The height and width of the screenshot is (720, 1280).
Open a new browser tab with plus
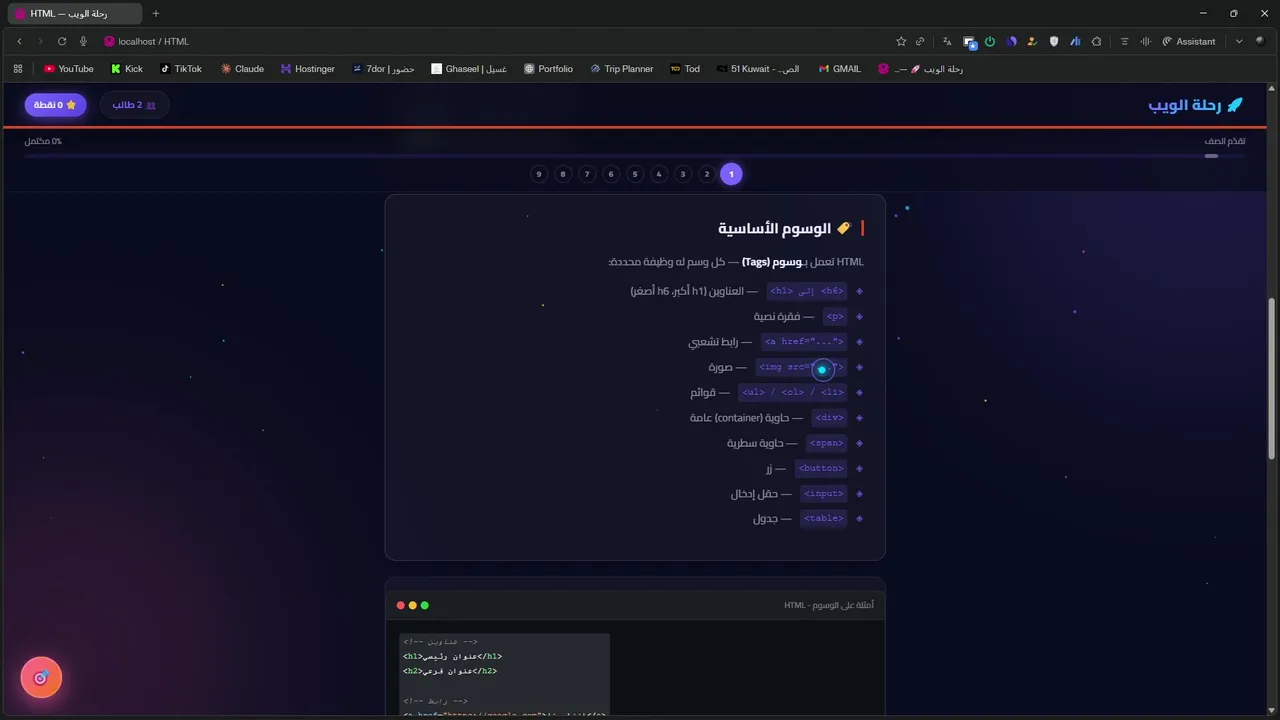click(156, 14)
